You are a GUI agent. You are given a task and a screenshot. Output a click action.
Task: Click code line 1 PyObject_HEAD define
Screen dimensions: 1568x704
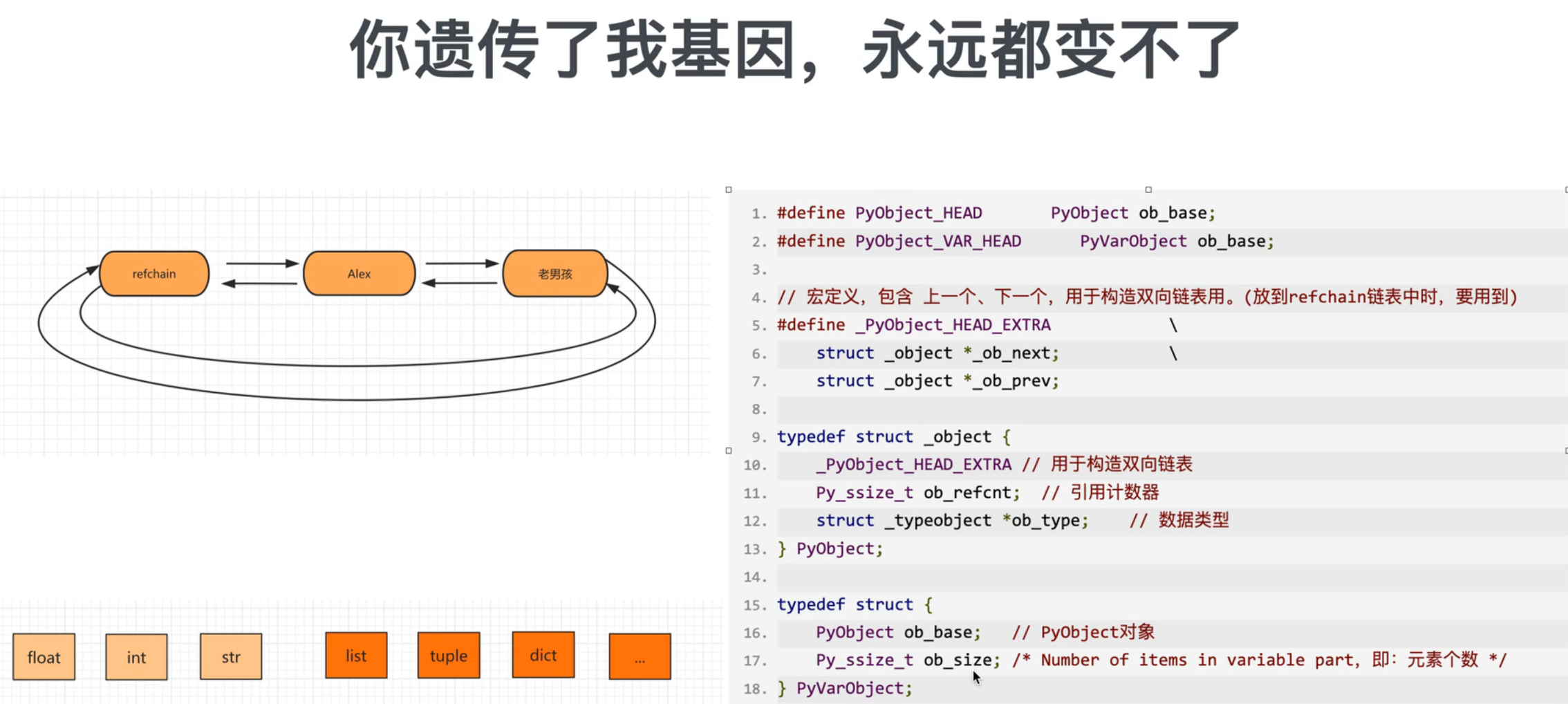point(996,213)
